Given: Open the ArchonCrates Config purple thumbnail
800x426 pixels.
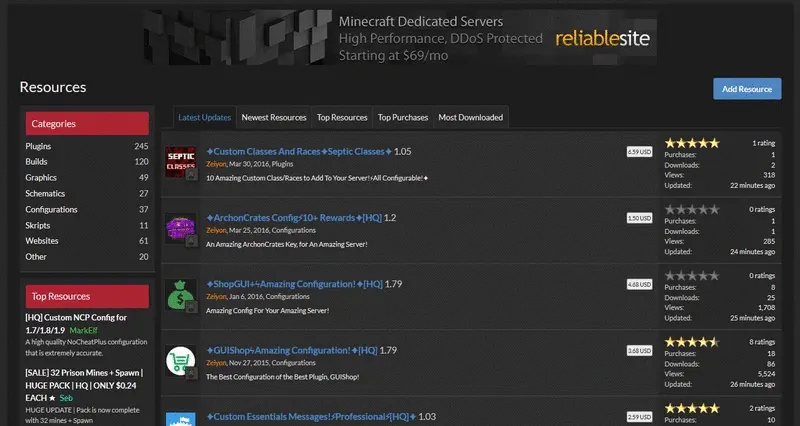Looking at the screenshot, I should coord(181,228).
